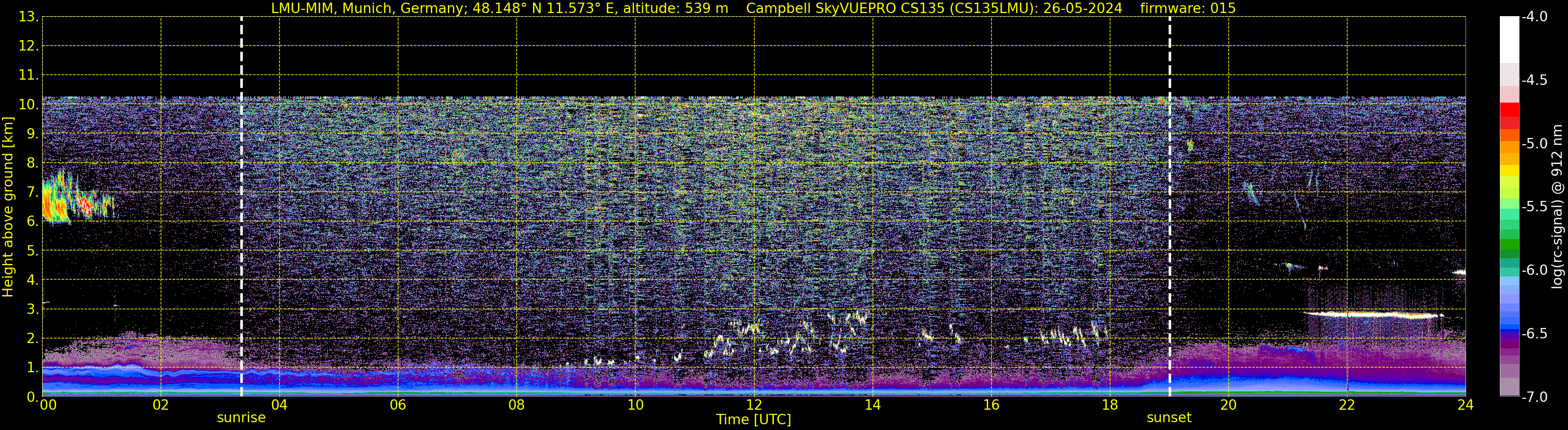Click the -7.0 colorbar value
This screenshot has height=430, width=1568.
pyautogui.click(x=1534, y=397)
